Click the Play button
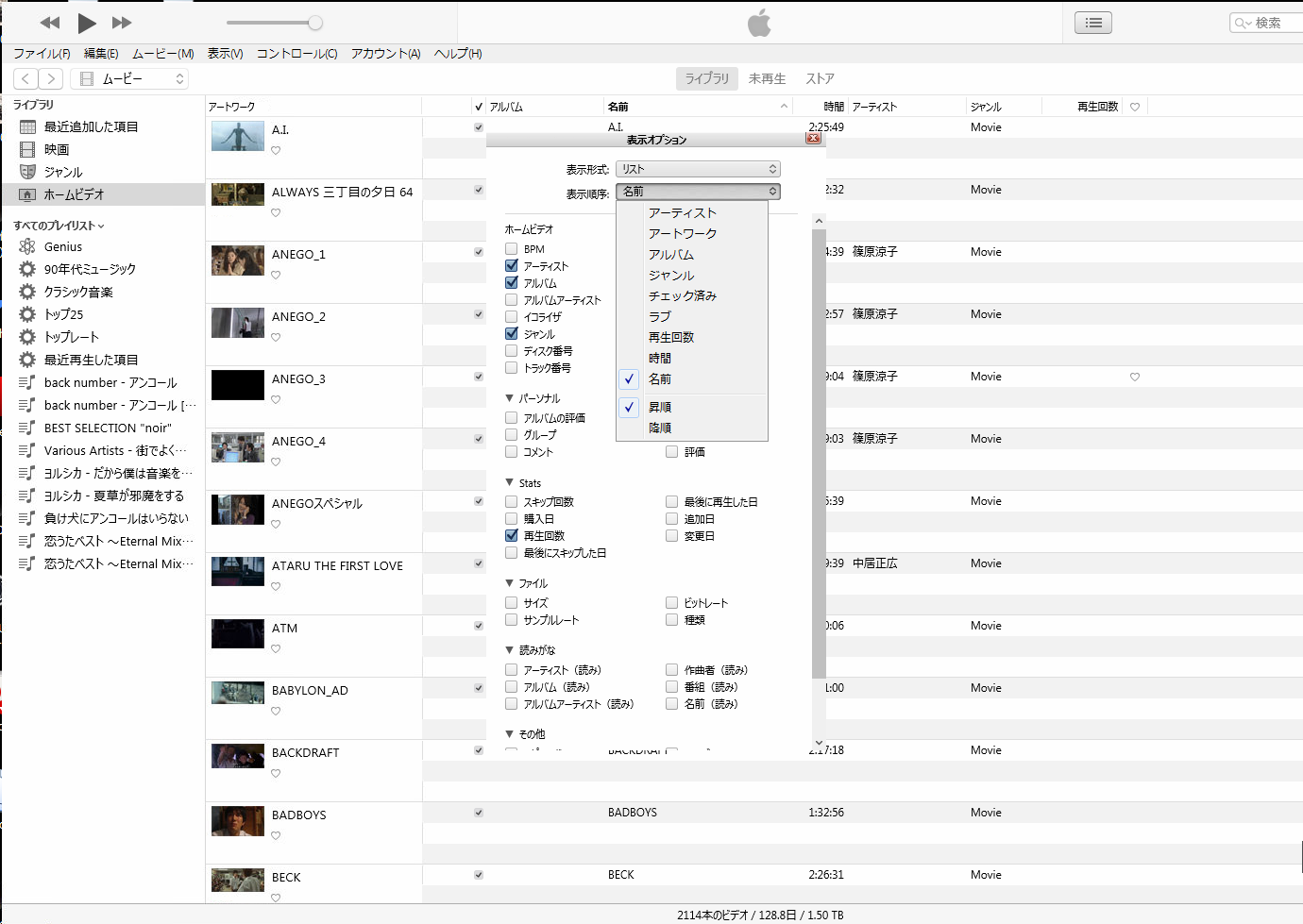Image resolution: width=1303 pixels, height=924 pixels. (87, 23)
